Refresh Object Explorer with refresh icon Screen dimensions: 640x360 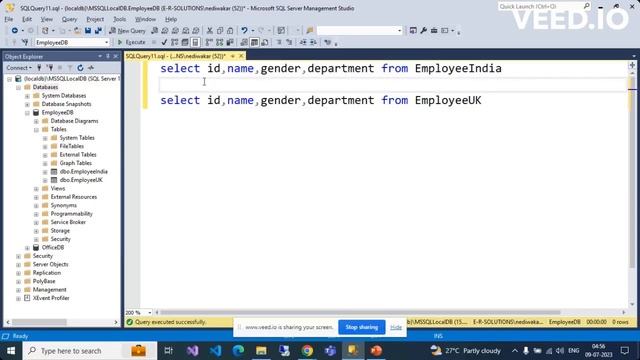point(80,68)
